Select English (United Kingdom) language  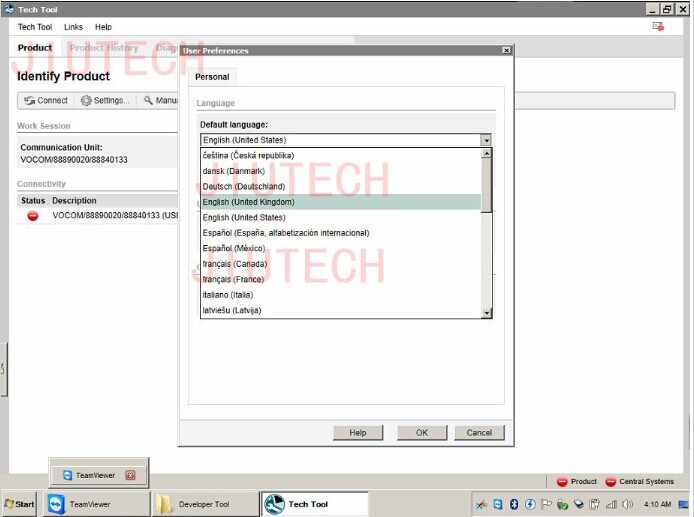coord(340,202)
